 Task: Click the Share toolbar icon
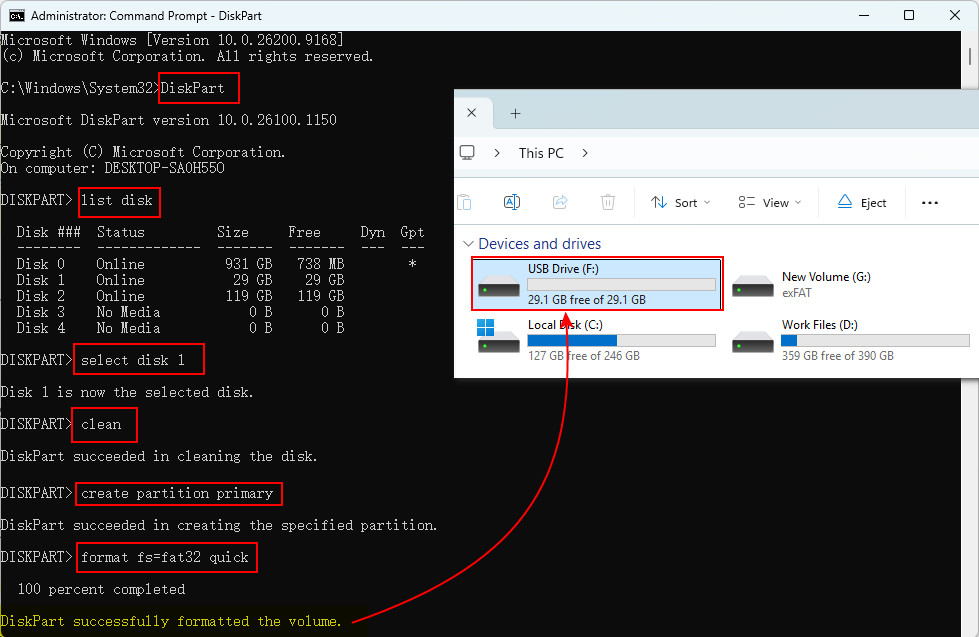[x=560, y=202]
